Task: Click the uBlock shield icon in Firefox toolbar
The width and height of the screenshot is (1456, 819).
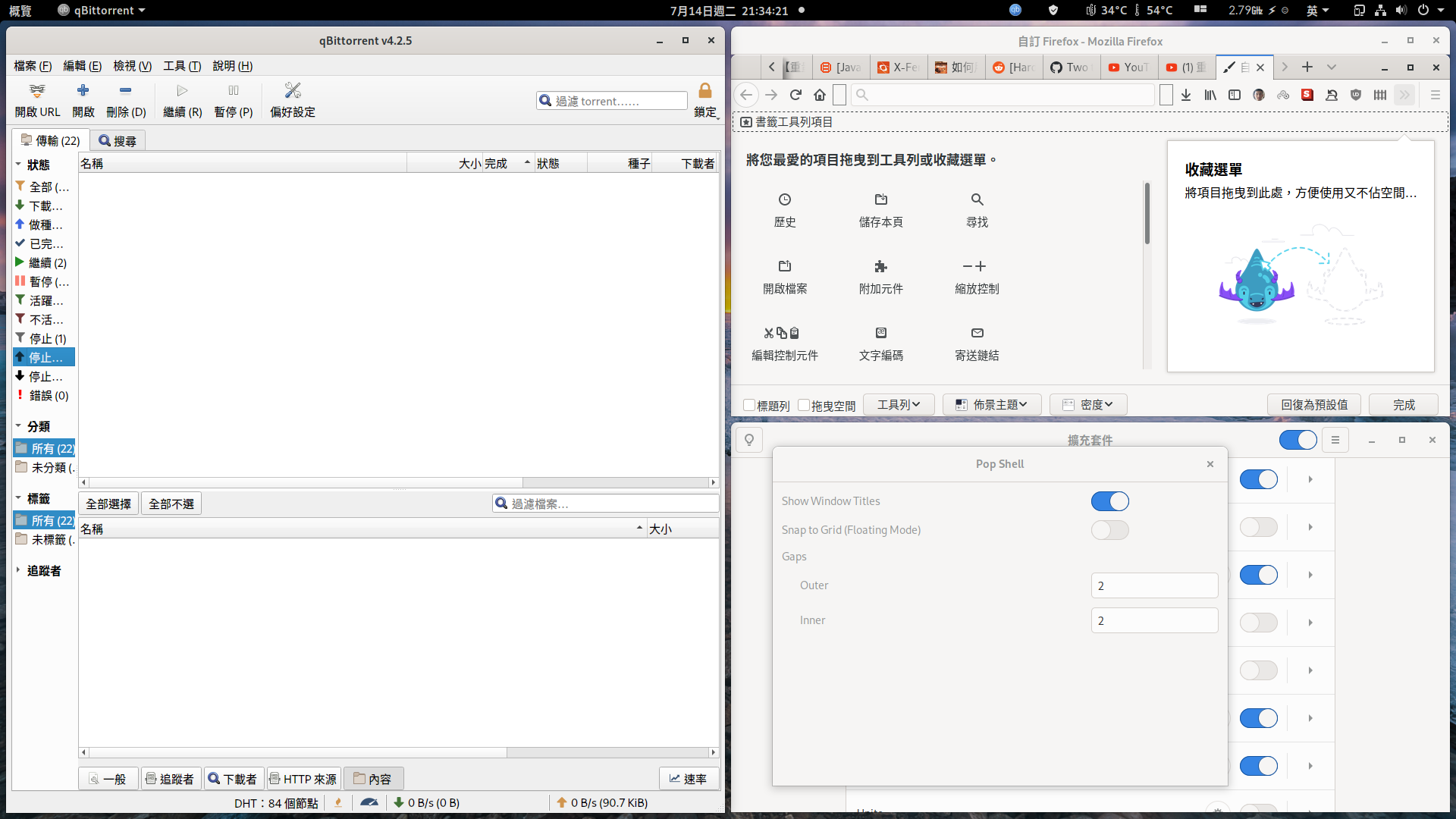Action: click(x=1356, y=95)
